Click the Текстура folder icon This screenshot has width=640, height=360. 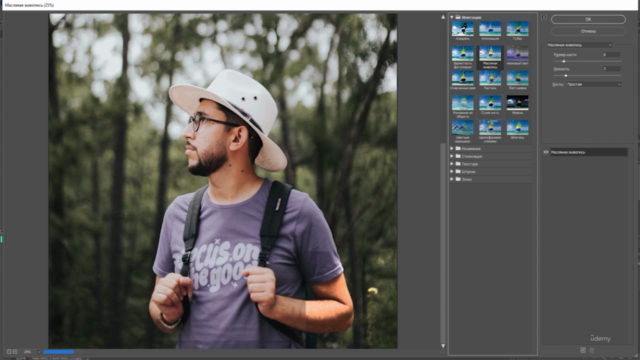point(458,164)
